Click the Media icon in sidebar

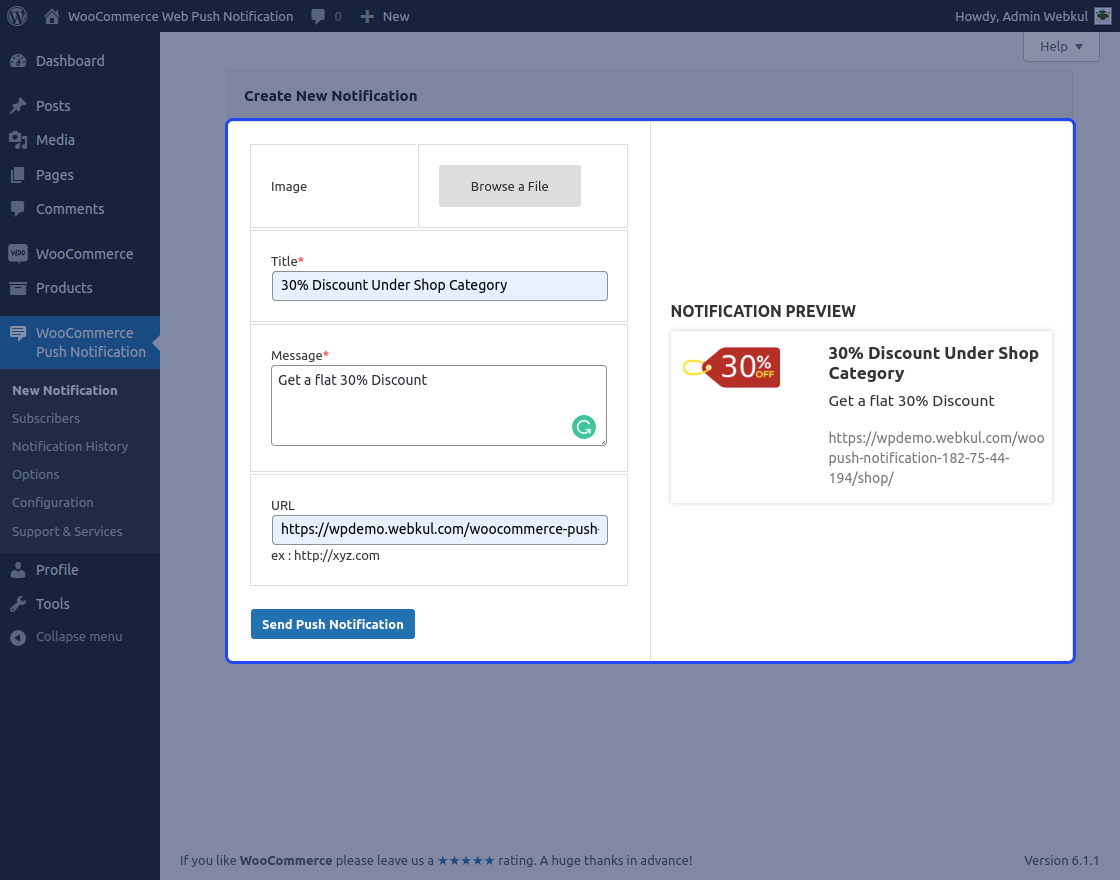(18, 140)
